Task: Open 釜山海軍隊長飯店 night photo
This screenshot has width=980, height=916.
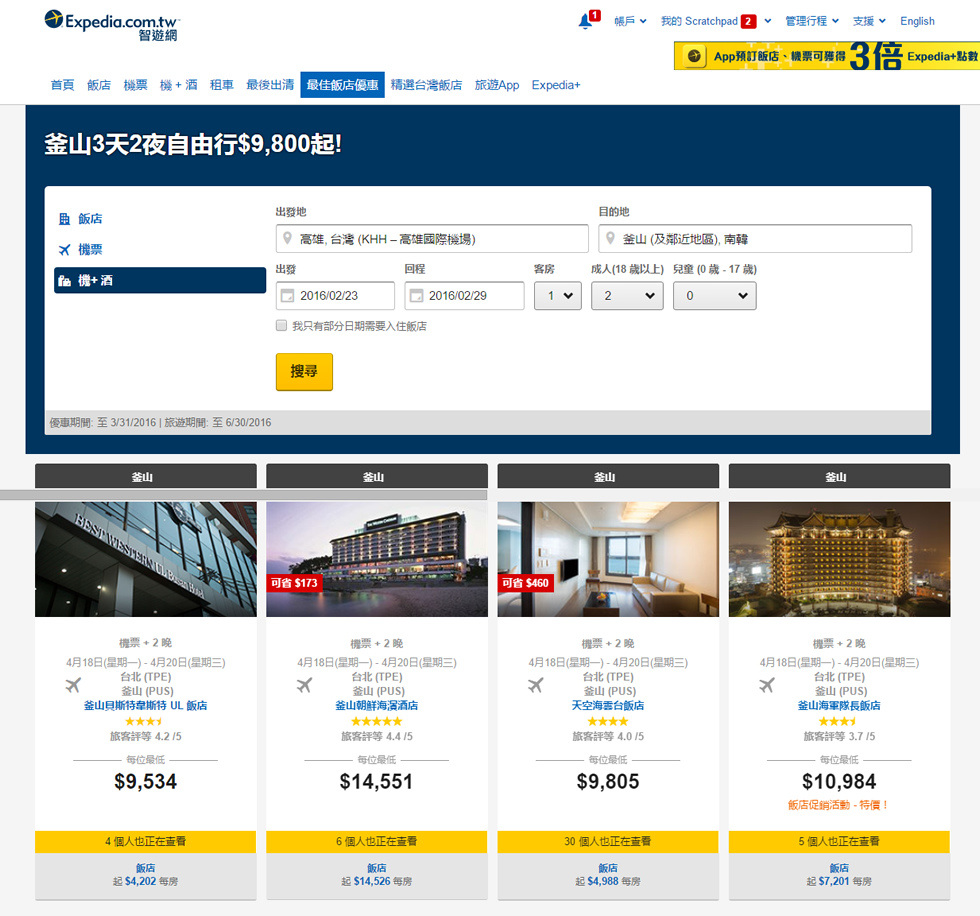Action: pyautogui.click(x=839, y=559)
